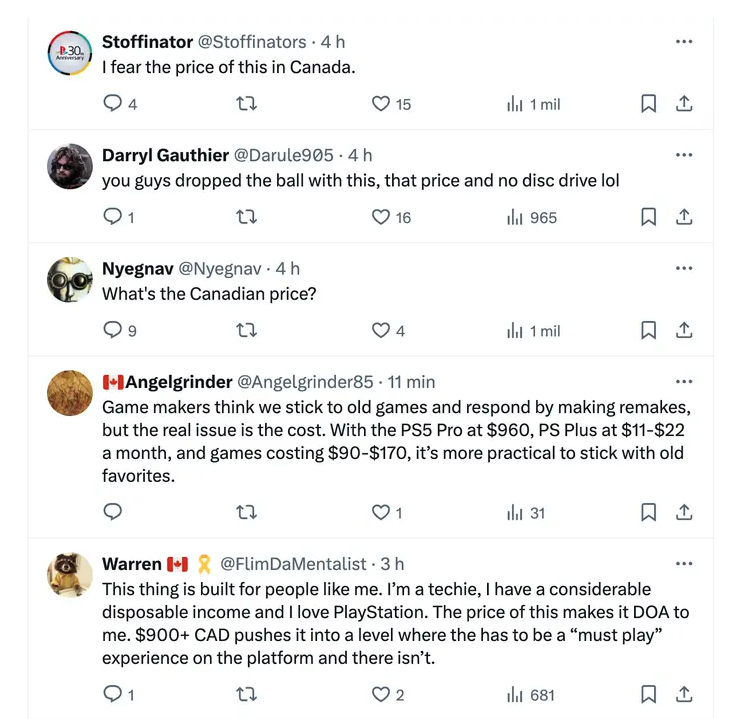Image resolution: width=744 pixels, height=719 pixels.
Task: Reply to Angelgrinder's tweet
Action: [113, 512]
